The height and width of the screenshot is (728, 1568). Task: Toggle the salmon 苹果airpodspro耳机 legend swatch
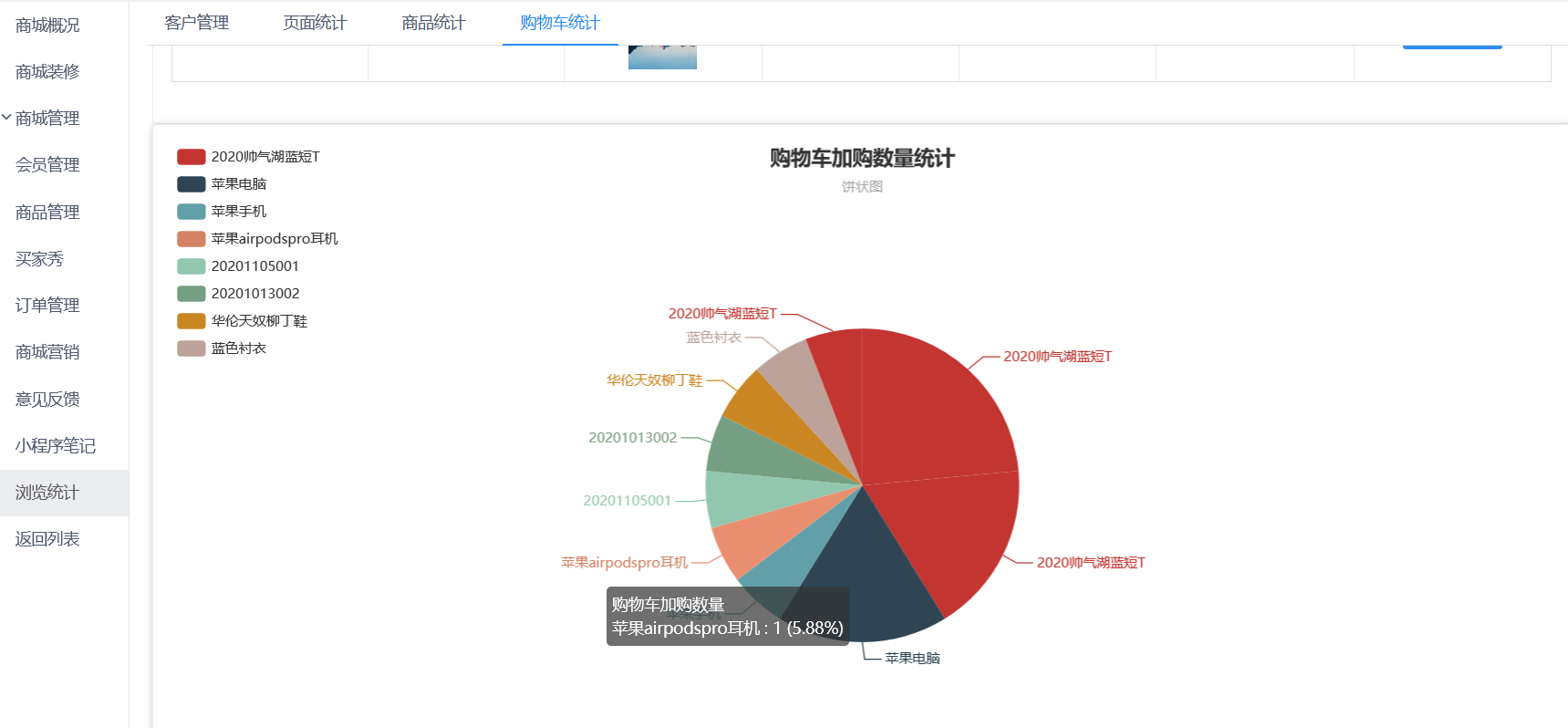click(x=192, y=239)
